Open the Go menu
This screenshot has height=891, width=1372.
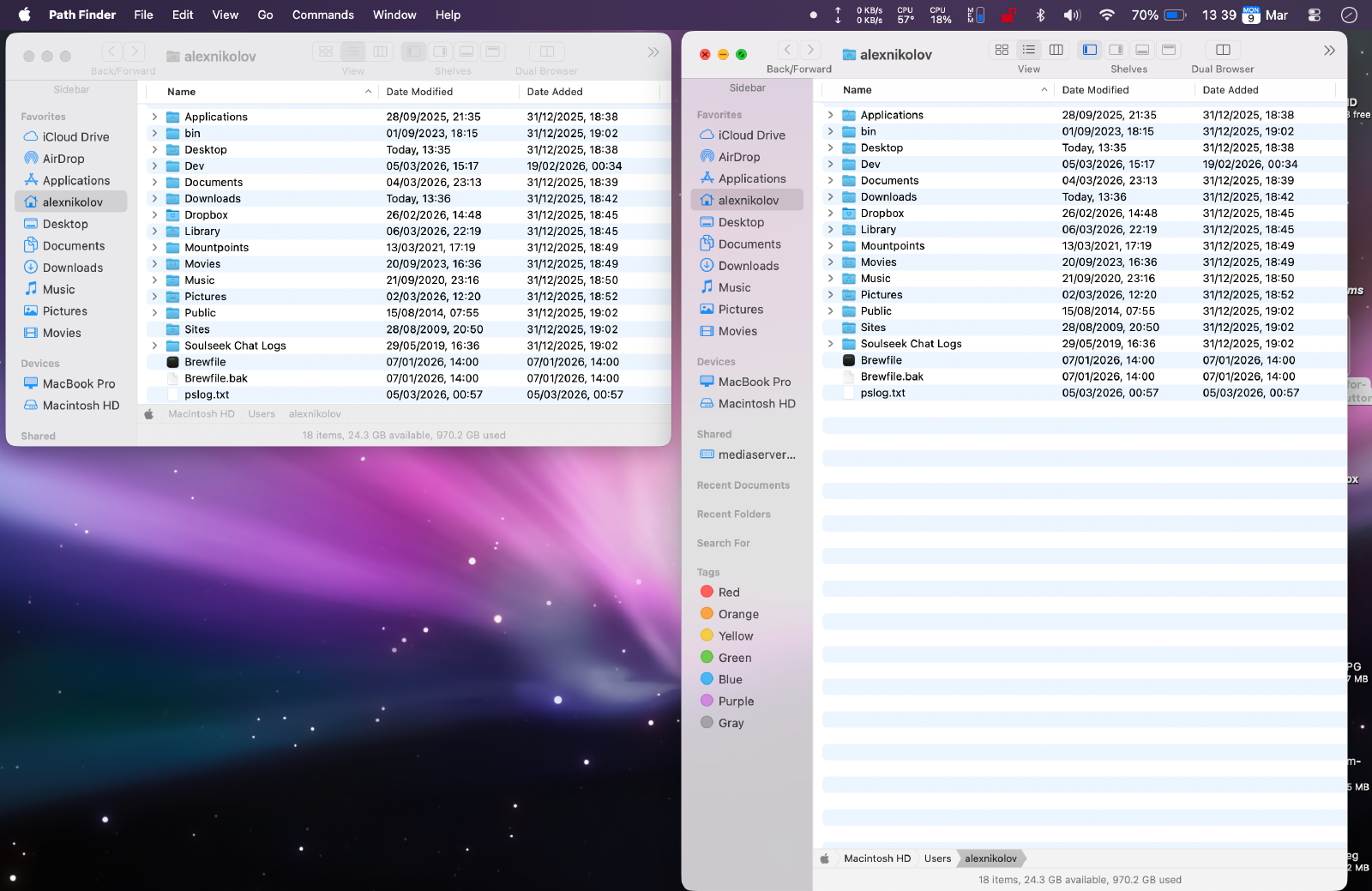click(x=265, y=15)
